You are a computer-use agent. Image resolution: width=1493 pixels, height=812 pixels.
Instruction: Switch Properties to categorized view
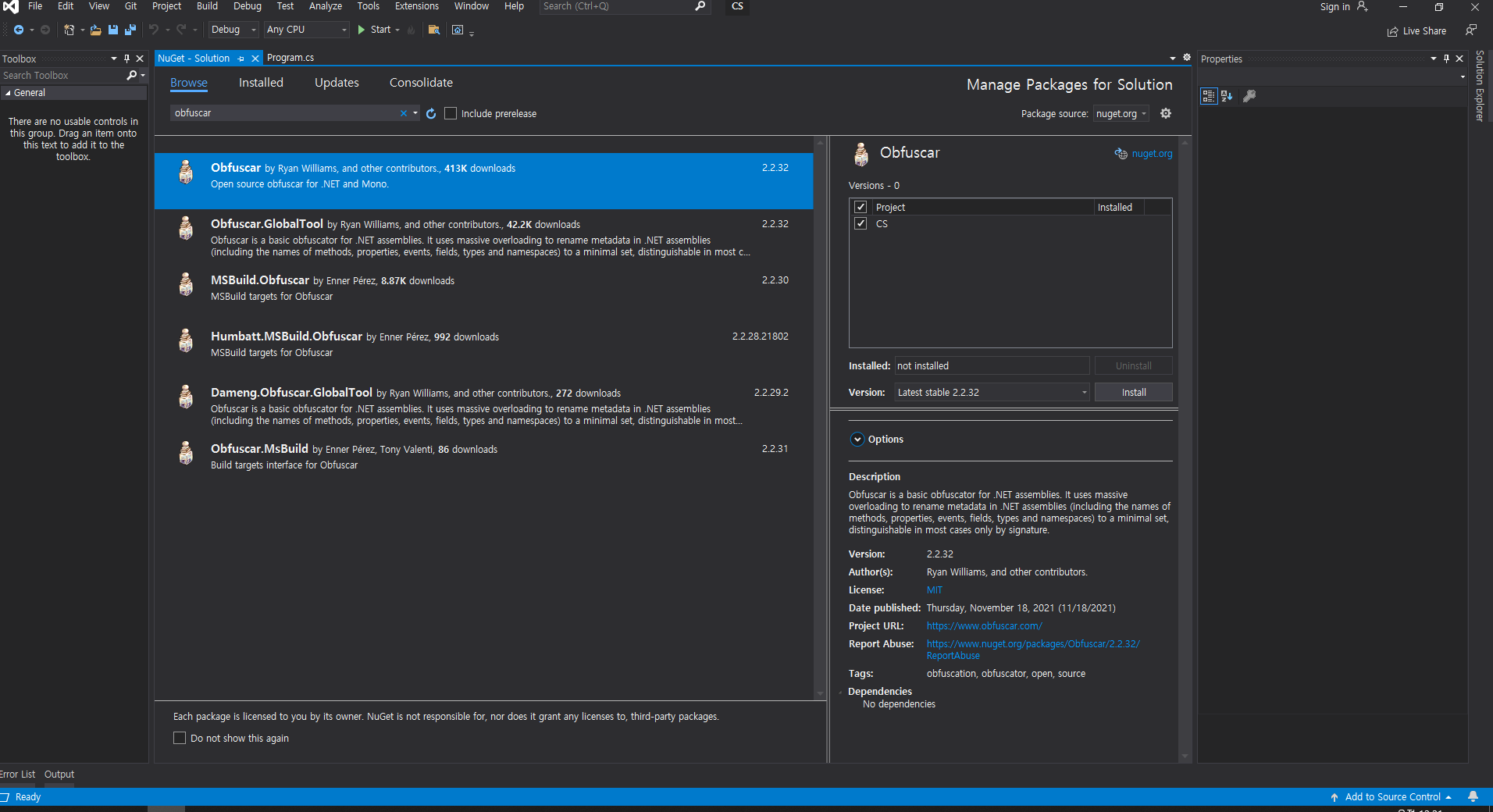(x=1209, y=96)
